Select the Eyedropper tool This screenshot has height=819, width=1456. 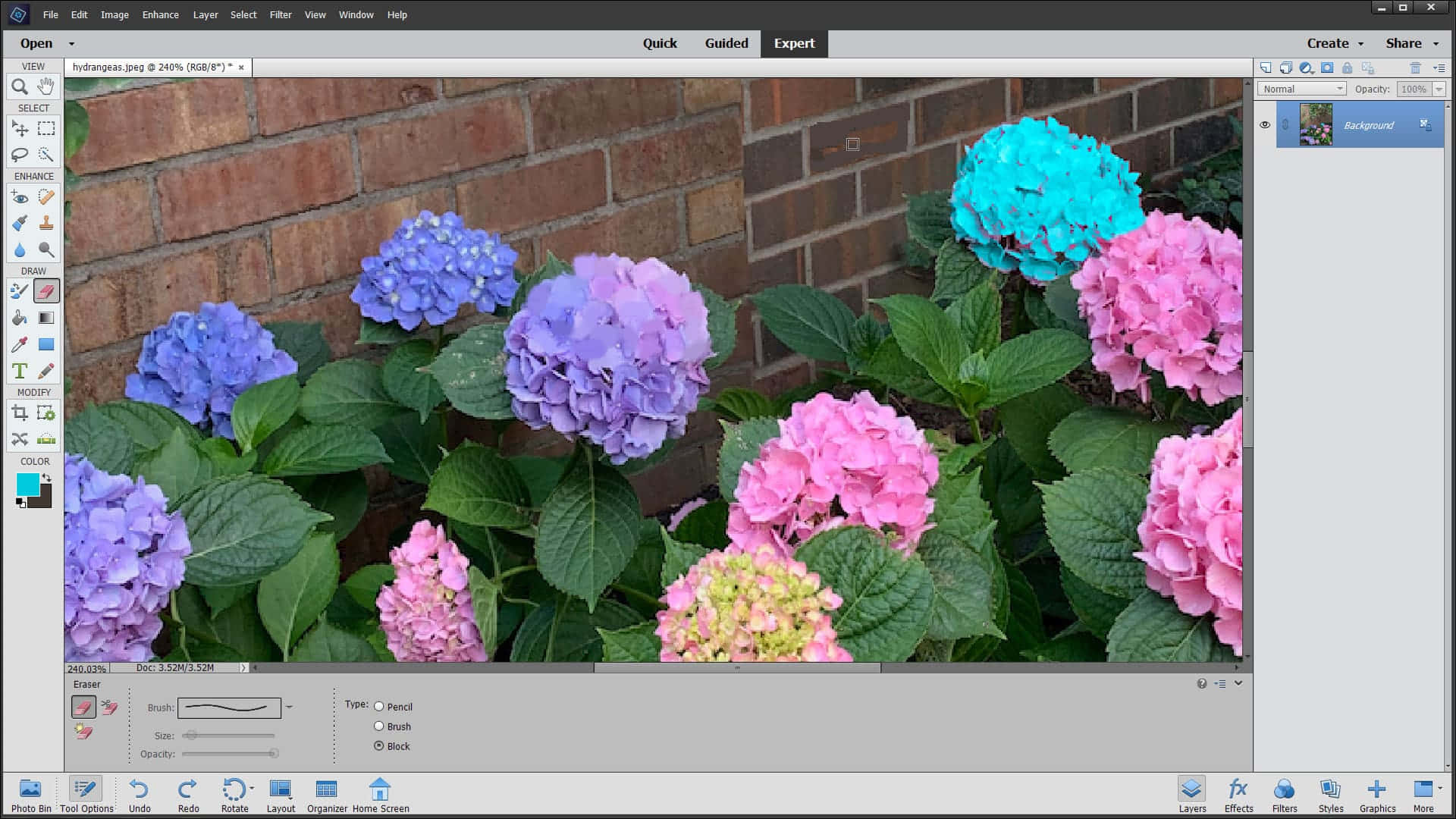pos(20,344)
